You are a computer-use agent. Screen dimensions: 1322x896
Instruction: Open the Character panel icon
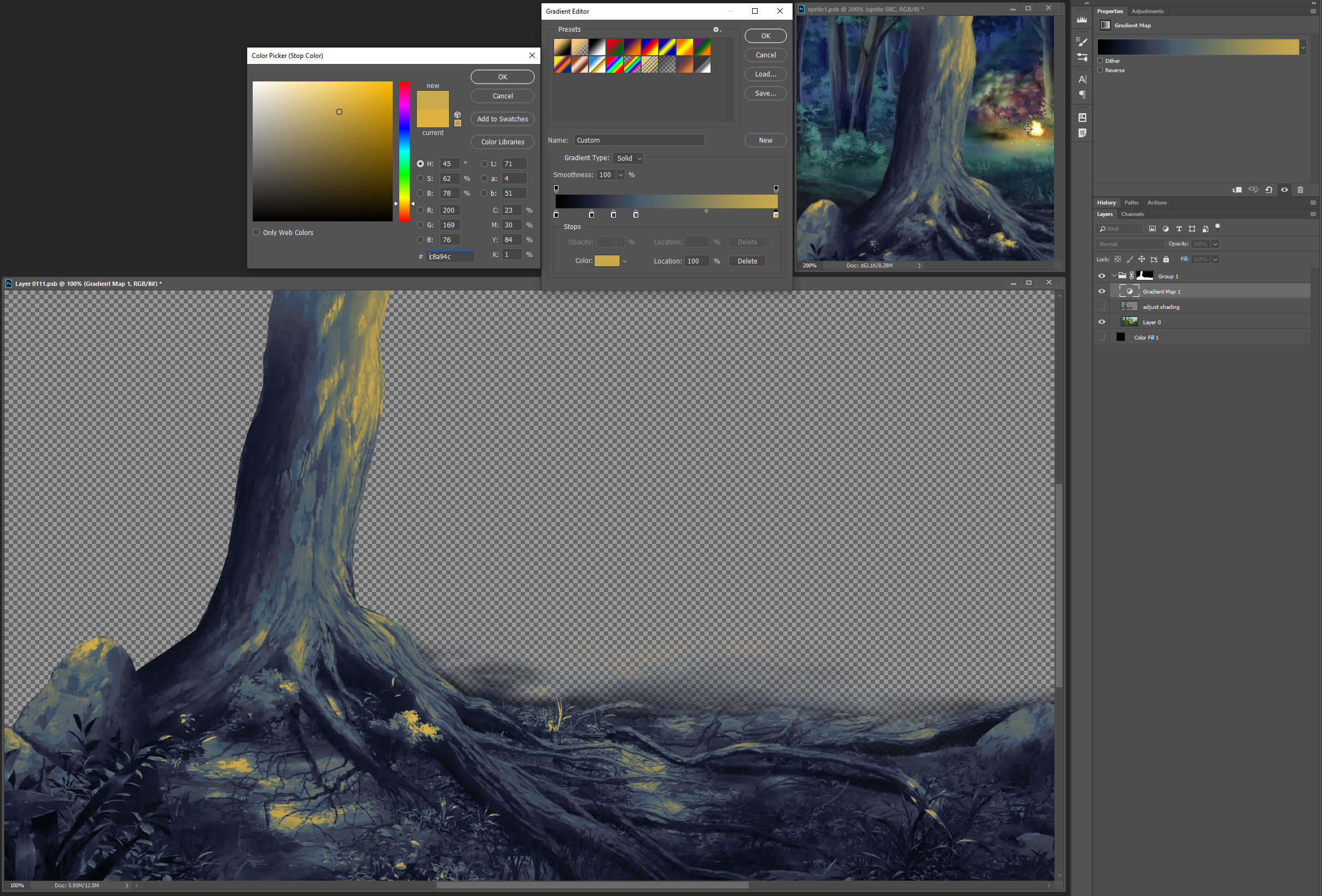click(x=1082, y=80)
